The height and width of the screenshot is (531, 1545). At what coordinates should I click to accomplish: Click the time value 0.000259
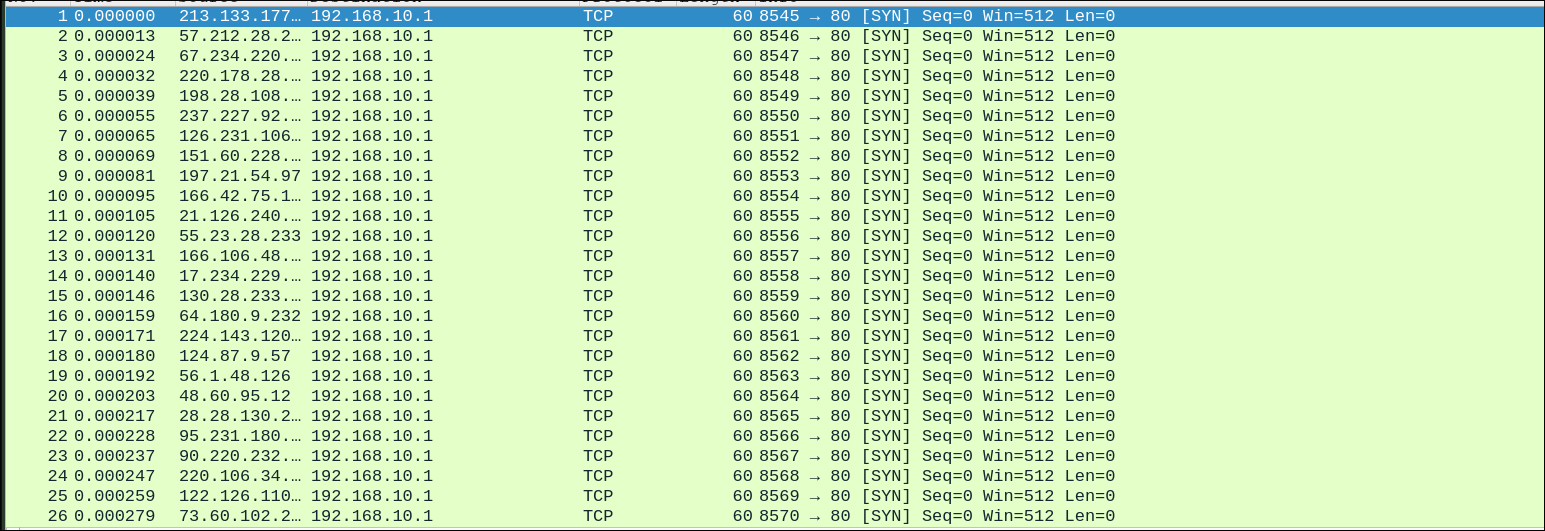point(114,496)
